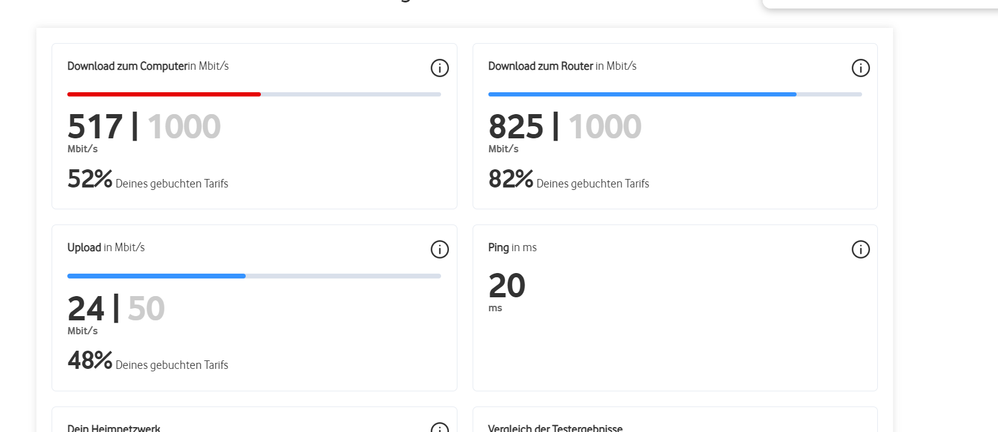Select the 24 Mbit/s upload value
Viewport: 998px width, 432px height.
click(85, 309)
